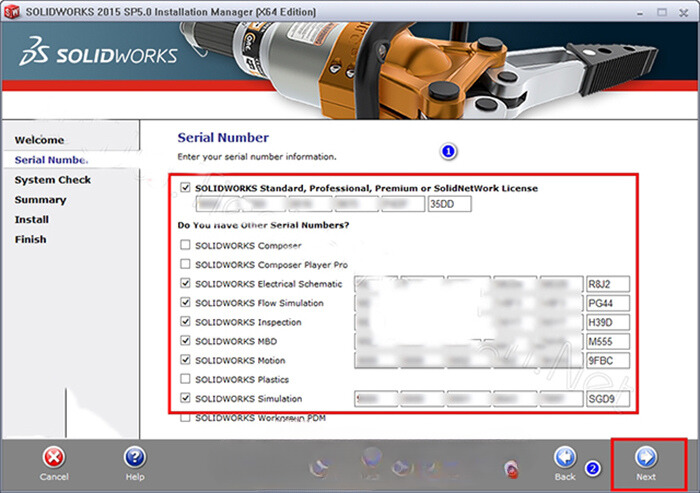Open the Help question mark icon
Screen dimensions: 700x493
point(135,457)
